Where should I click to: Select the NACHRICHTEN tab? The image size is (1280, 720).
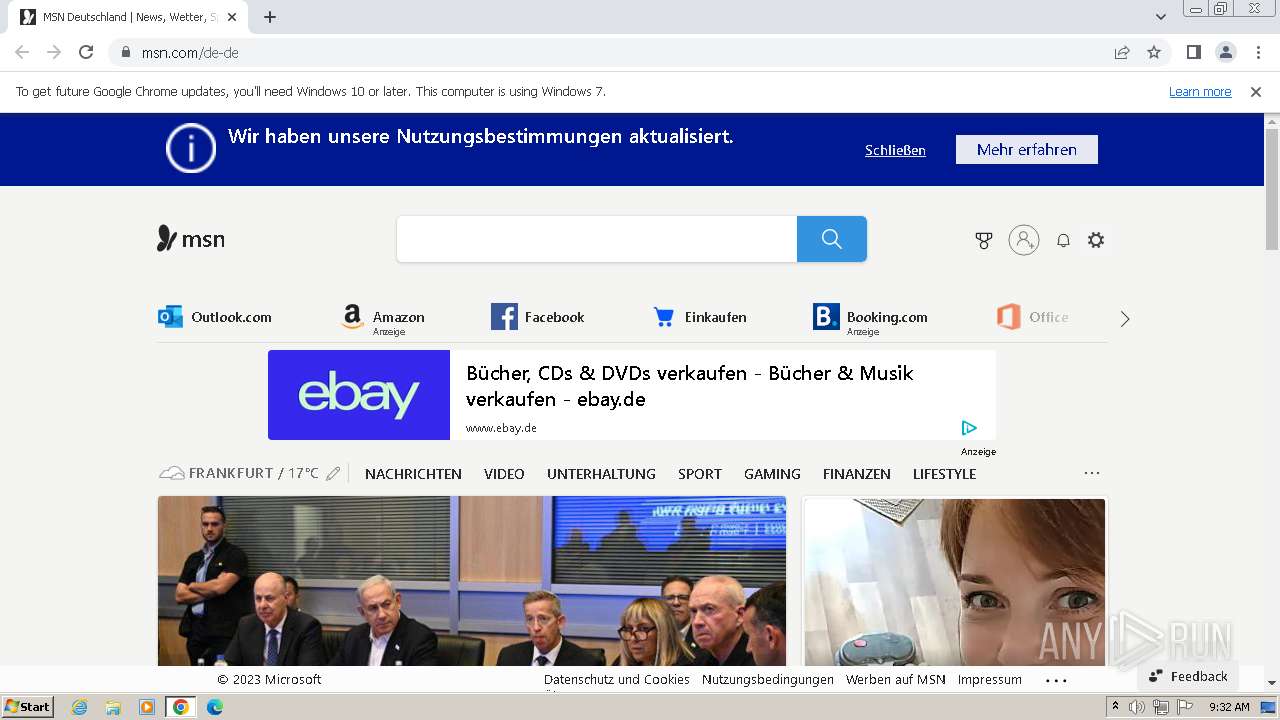tap(413, 474)
